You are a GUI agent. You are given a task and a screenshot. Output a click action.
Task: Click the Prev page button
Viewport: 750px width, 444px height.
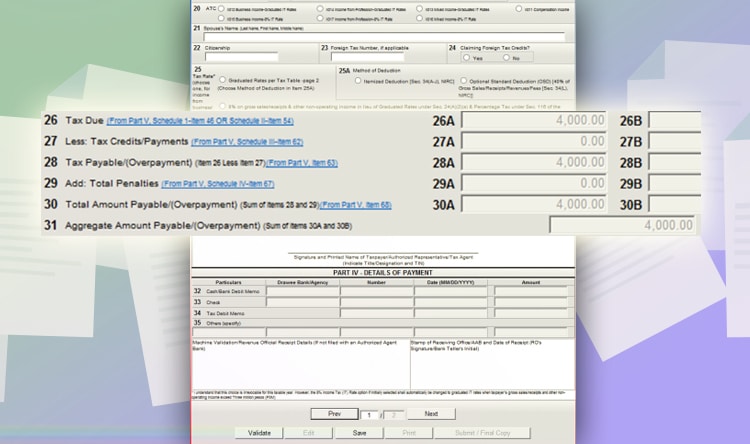[335, 414]
